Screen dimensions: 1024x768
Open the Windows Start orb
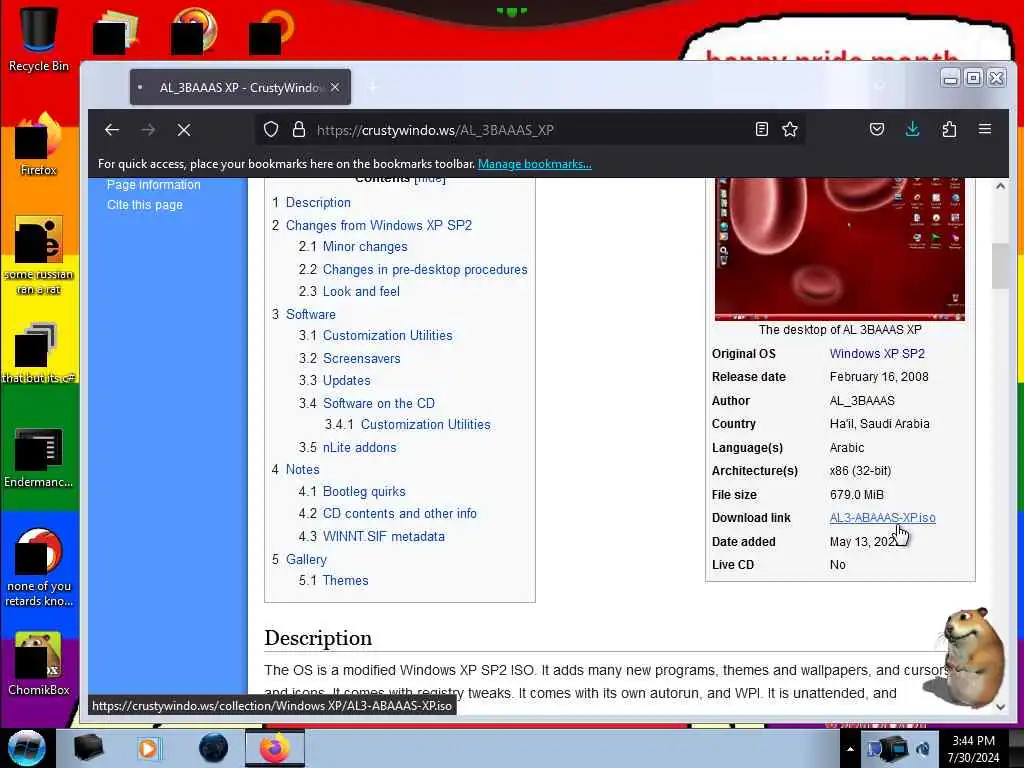pyautogui.click(x=27, y=748)
